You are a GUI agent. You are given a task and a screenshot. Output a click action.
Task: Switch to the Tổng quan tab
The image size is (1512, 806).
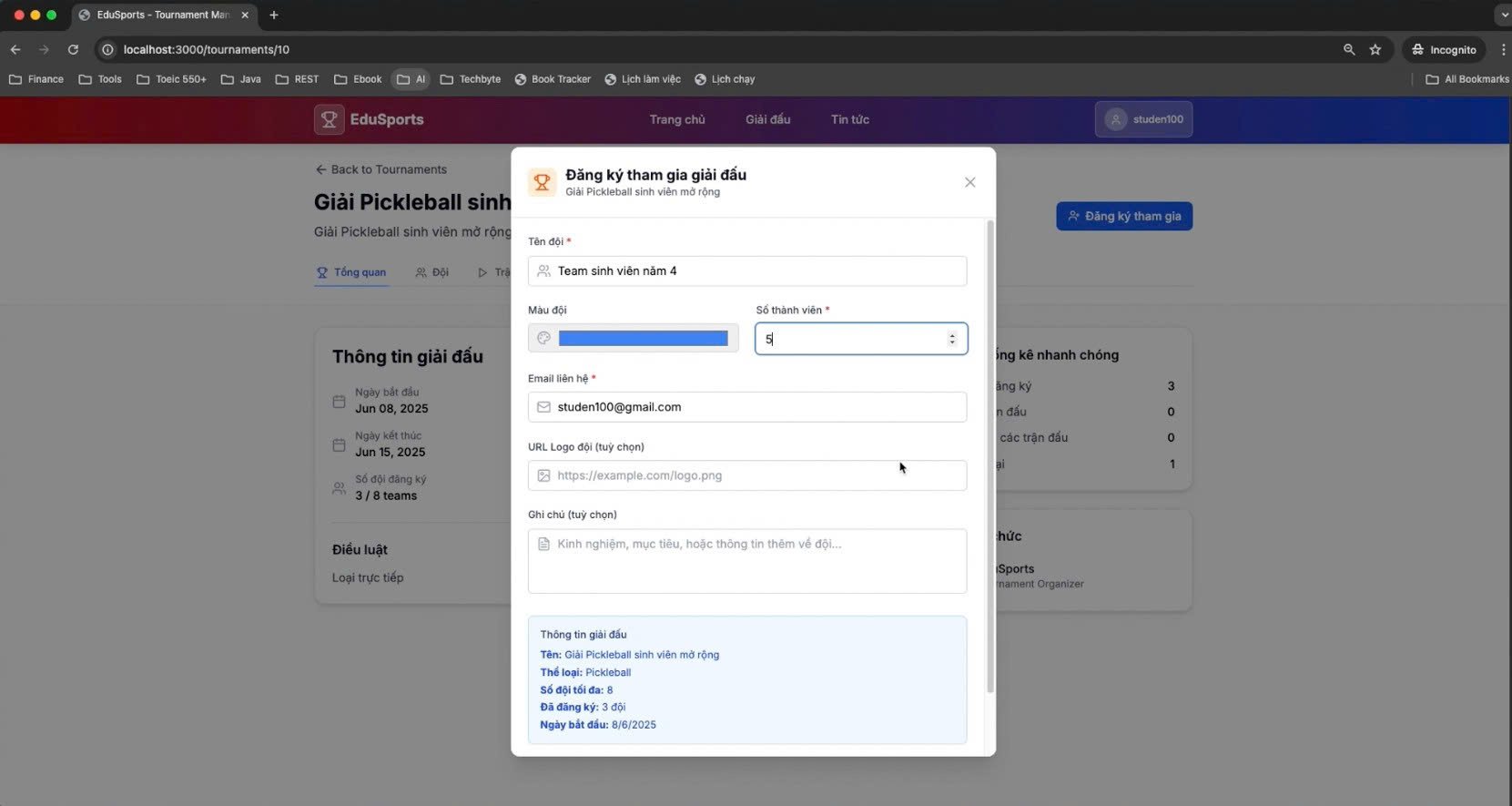351,272
